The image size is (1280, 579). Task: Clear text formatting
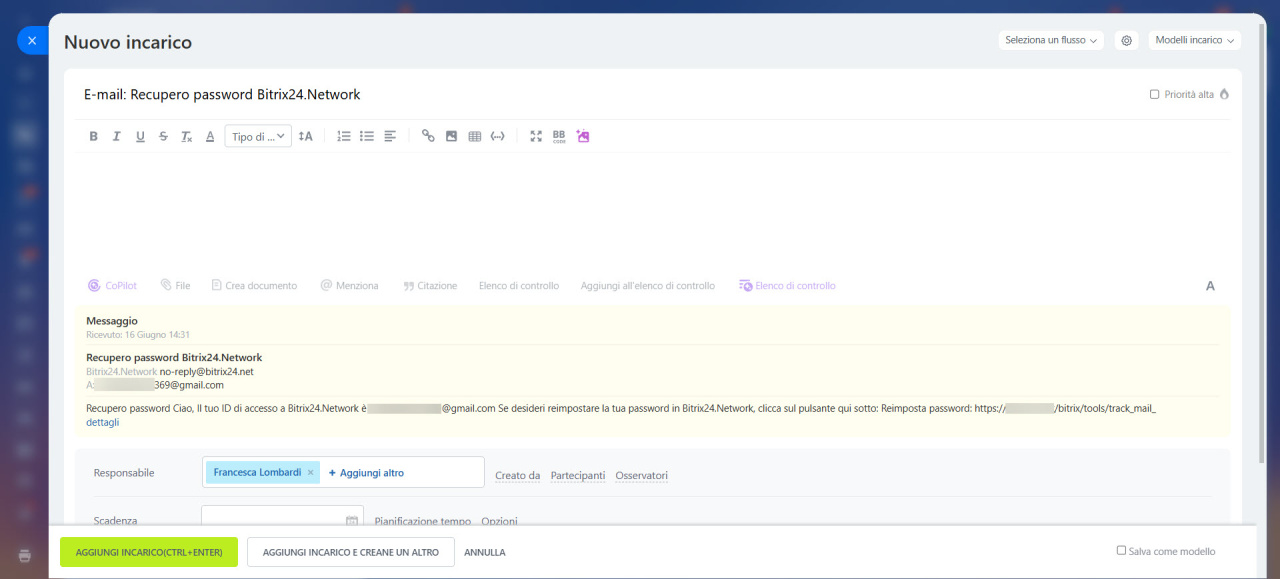186,136
